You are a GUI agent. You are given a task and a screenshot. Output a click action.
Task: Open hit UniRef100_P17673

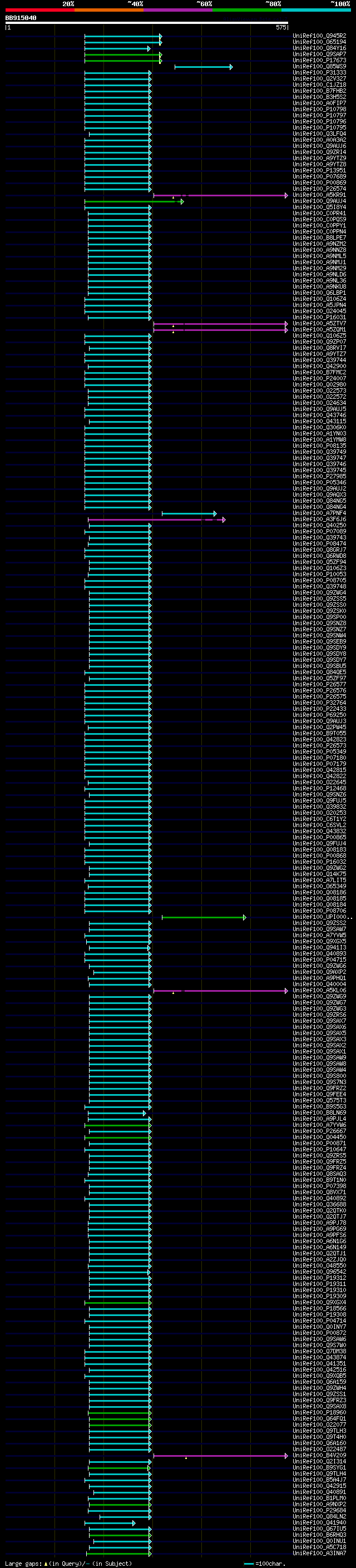point(311,60)
